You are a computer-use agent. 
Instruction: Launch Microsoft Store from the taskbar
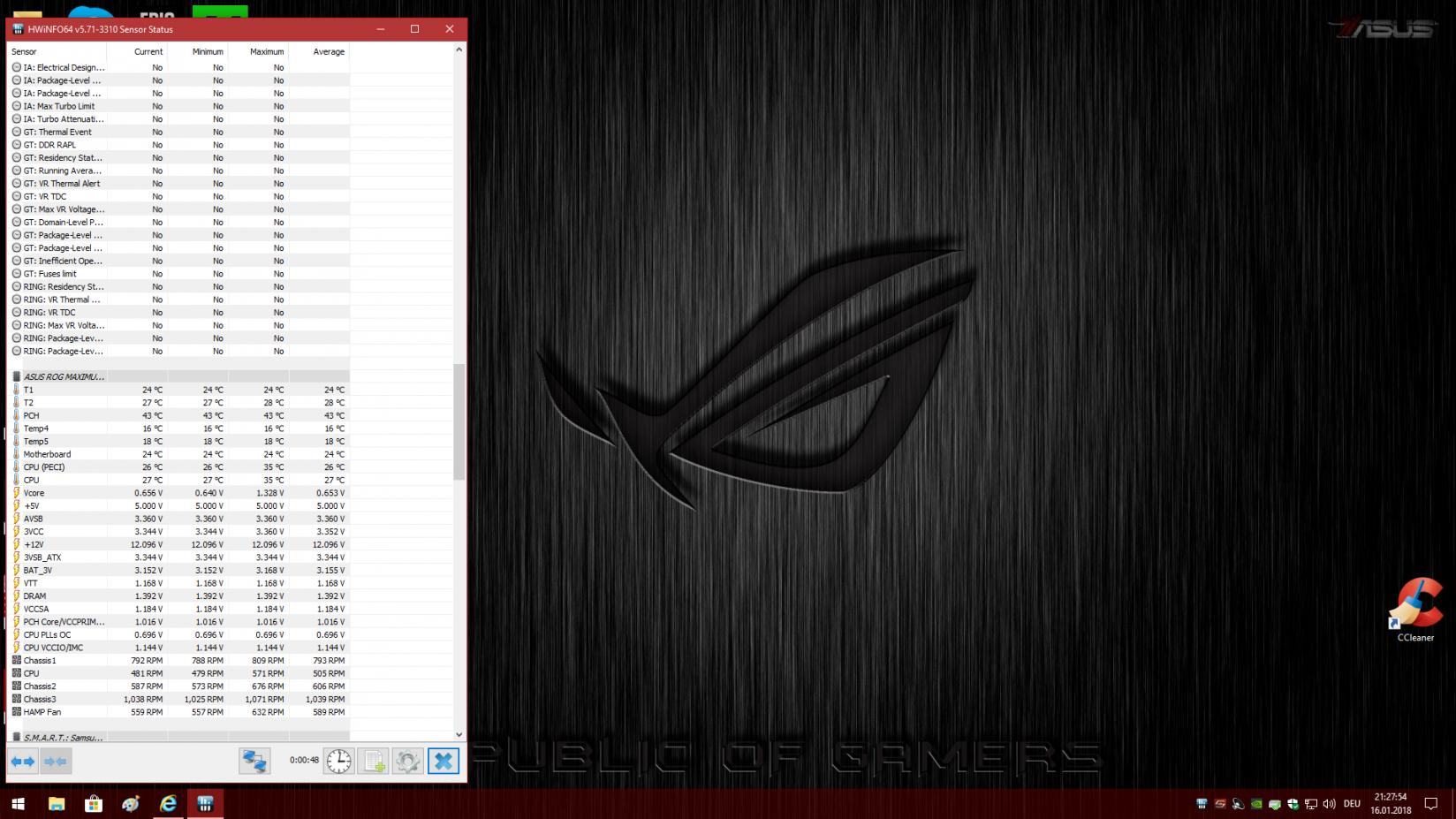pyautogui.click(x=93, y=804)
